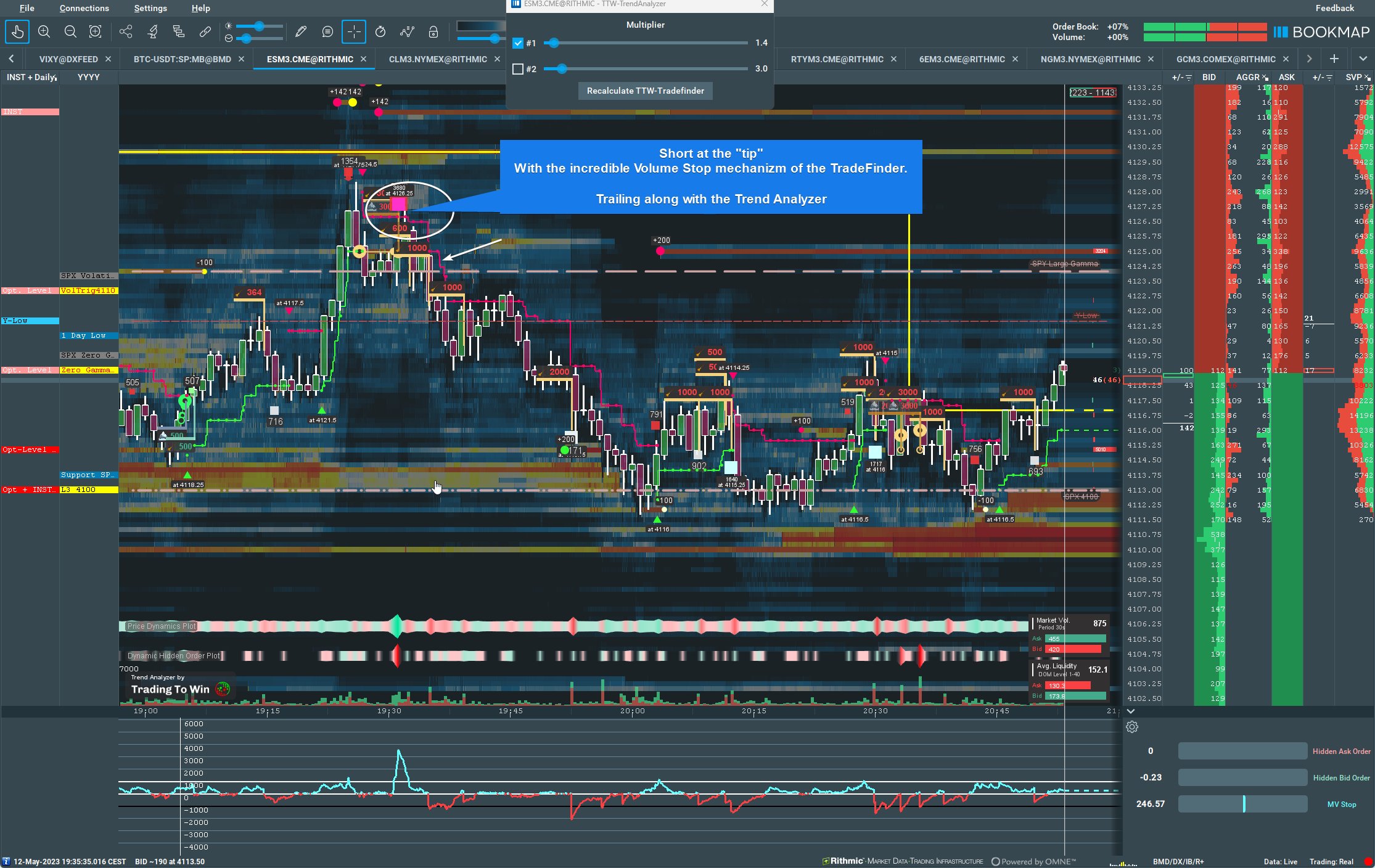Open the drawing pencil tool
Image resolution: width=1375 pixels, height=868 pixels.
tap(301, 31)
